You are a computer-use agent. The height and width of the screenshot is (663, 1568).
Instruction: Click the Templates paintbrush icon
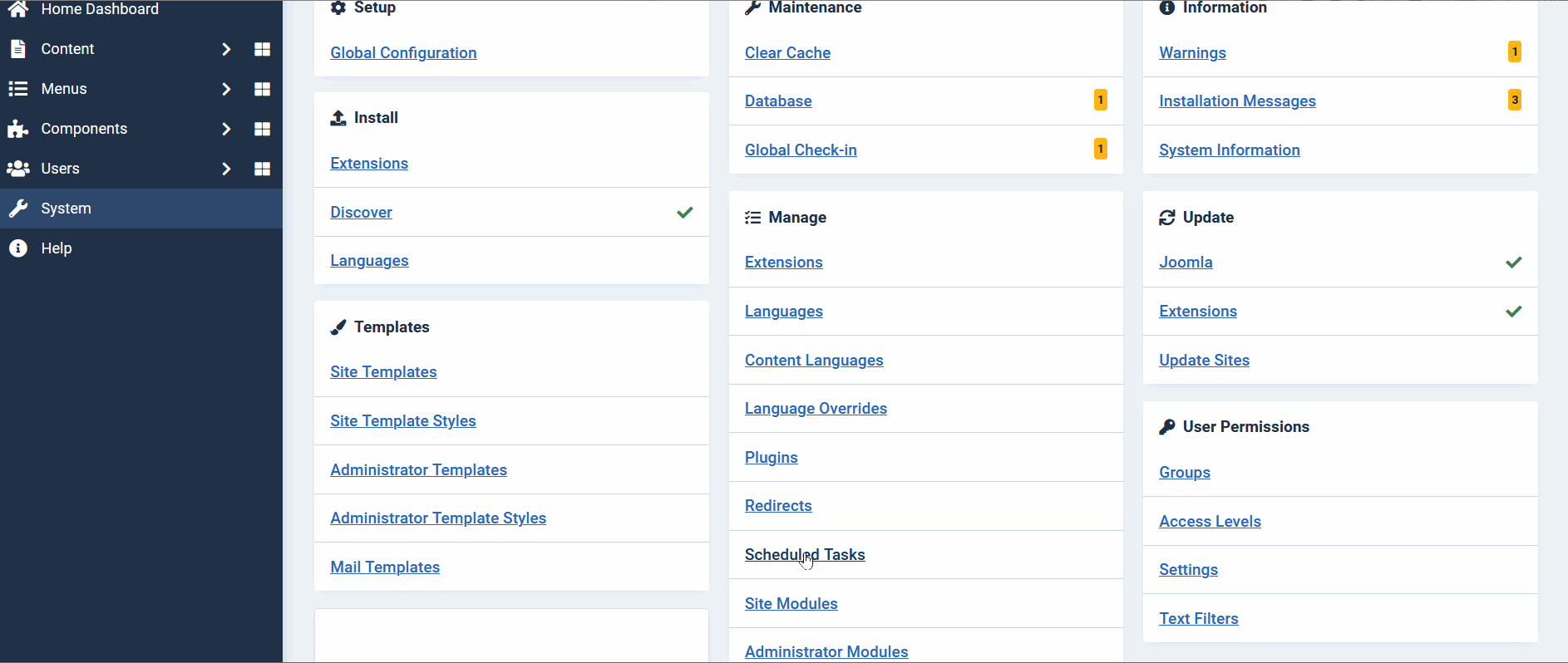(338, 327)
